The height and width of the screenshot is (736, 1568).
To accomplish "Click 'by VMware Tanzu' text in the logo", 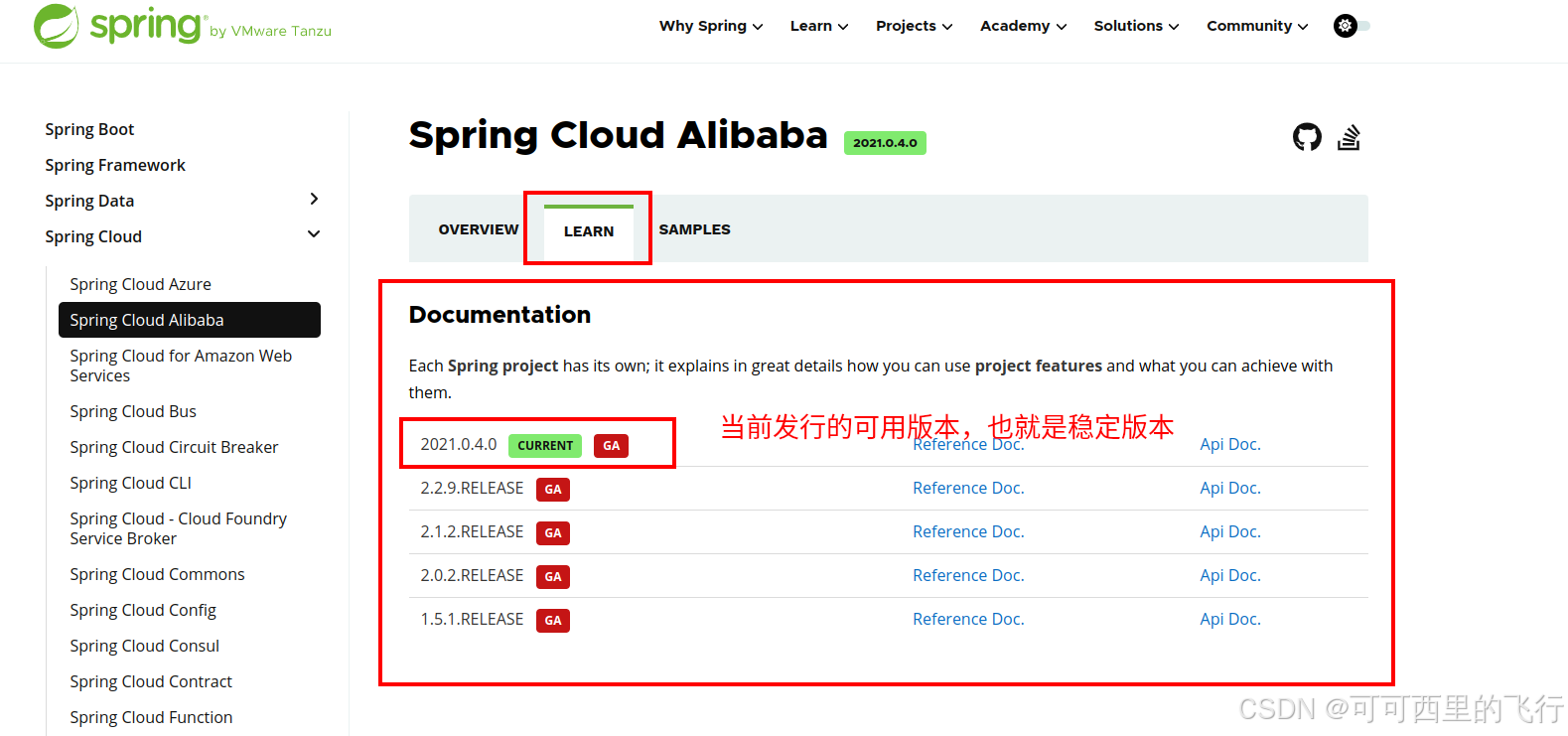I will click(x=270, y=32).
